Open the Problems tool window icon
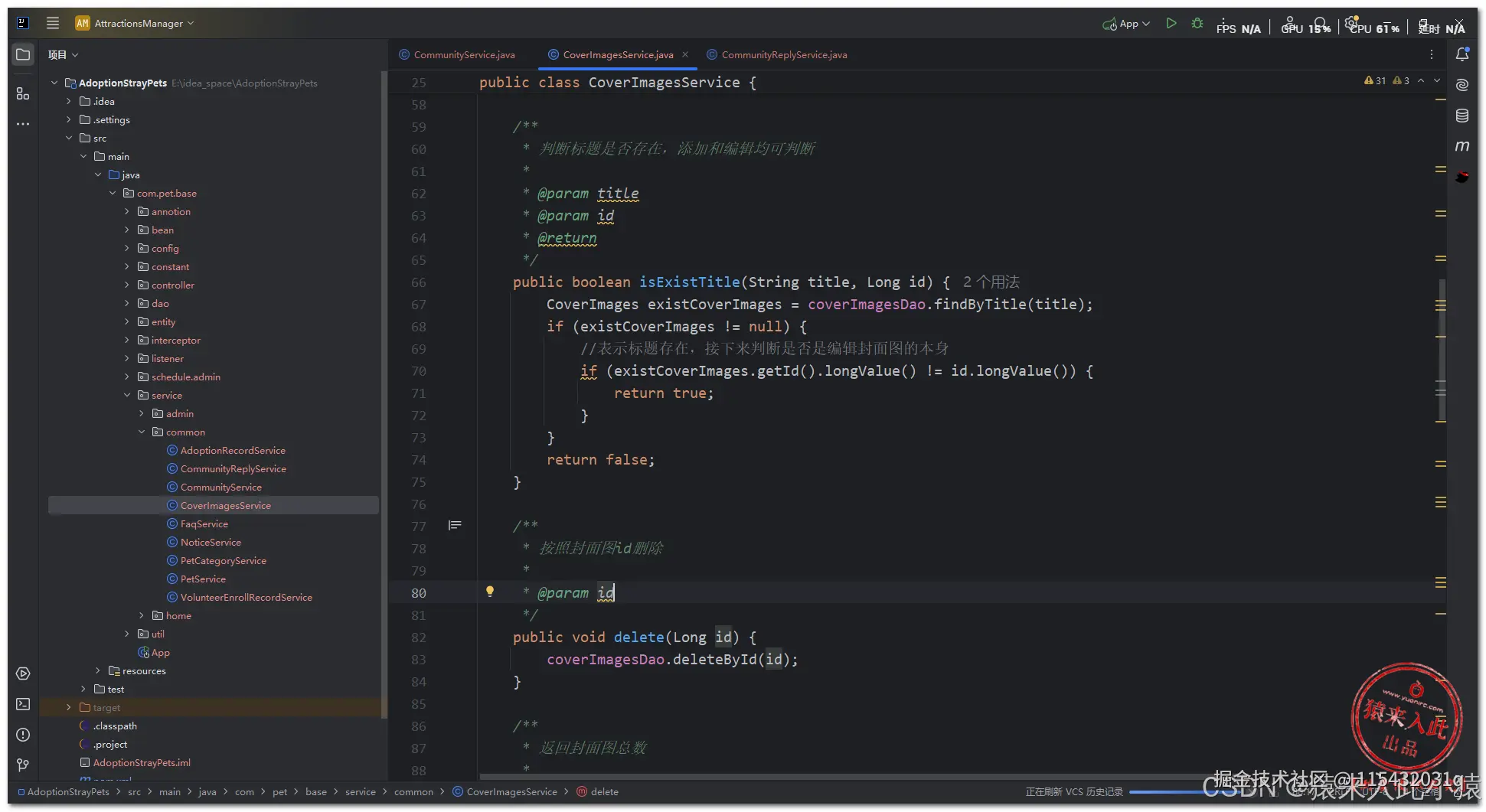The width and height of the screenshot is (1486, 812). pyautogui.click(x=23, y=735)
